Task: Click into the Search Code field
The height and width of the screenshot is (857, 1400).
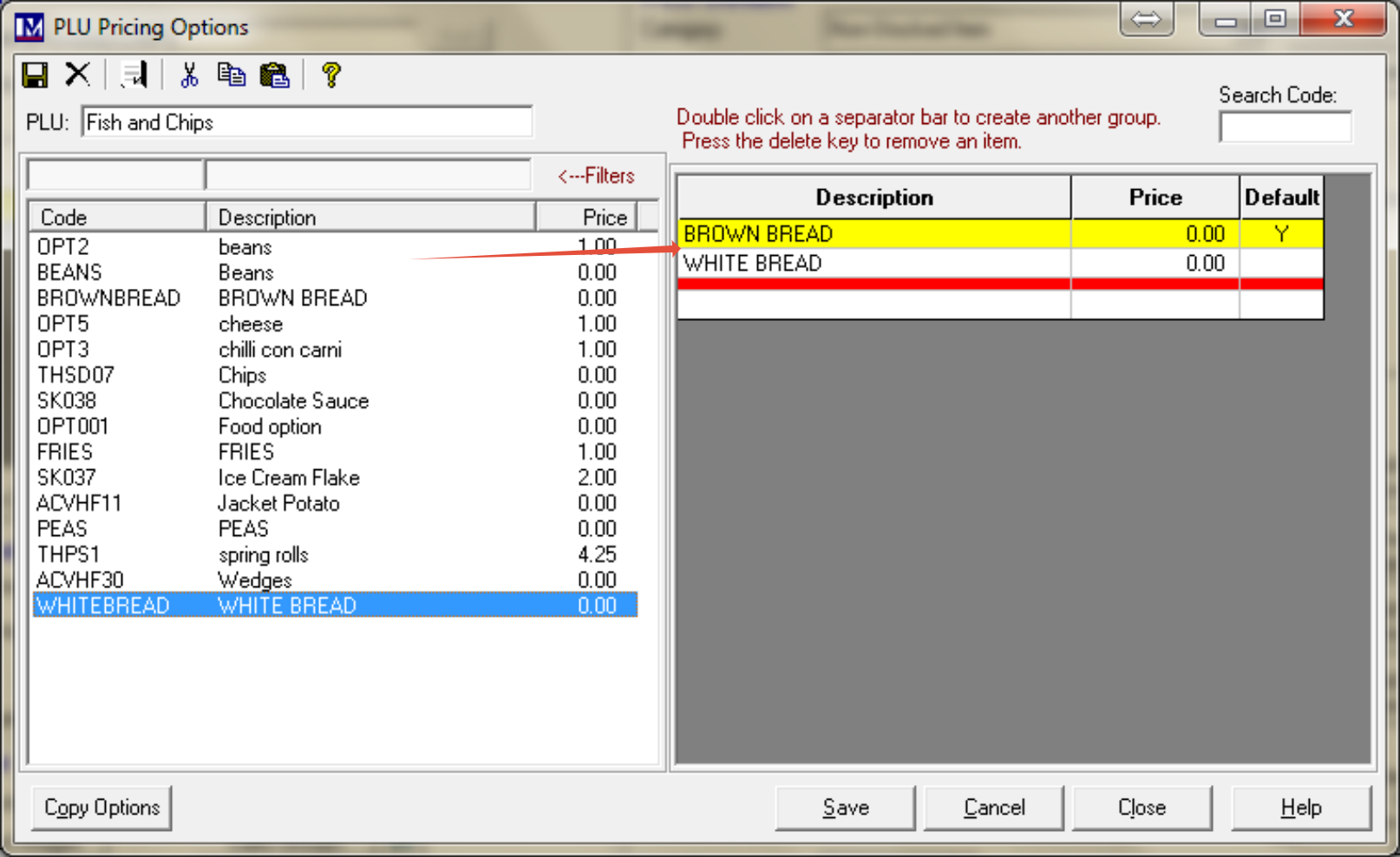Action: click(x=1286, y=127)
